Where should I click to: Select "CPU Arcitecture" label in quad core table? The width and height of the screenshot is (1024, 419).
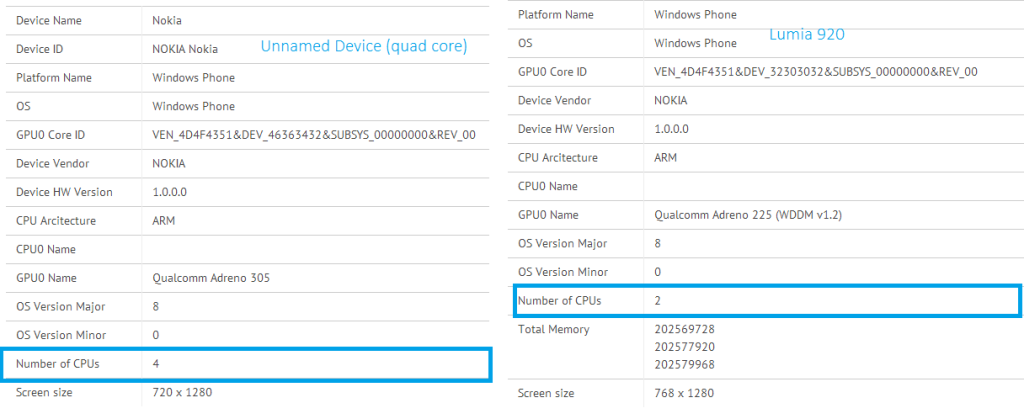[x=56, y=221]
